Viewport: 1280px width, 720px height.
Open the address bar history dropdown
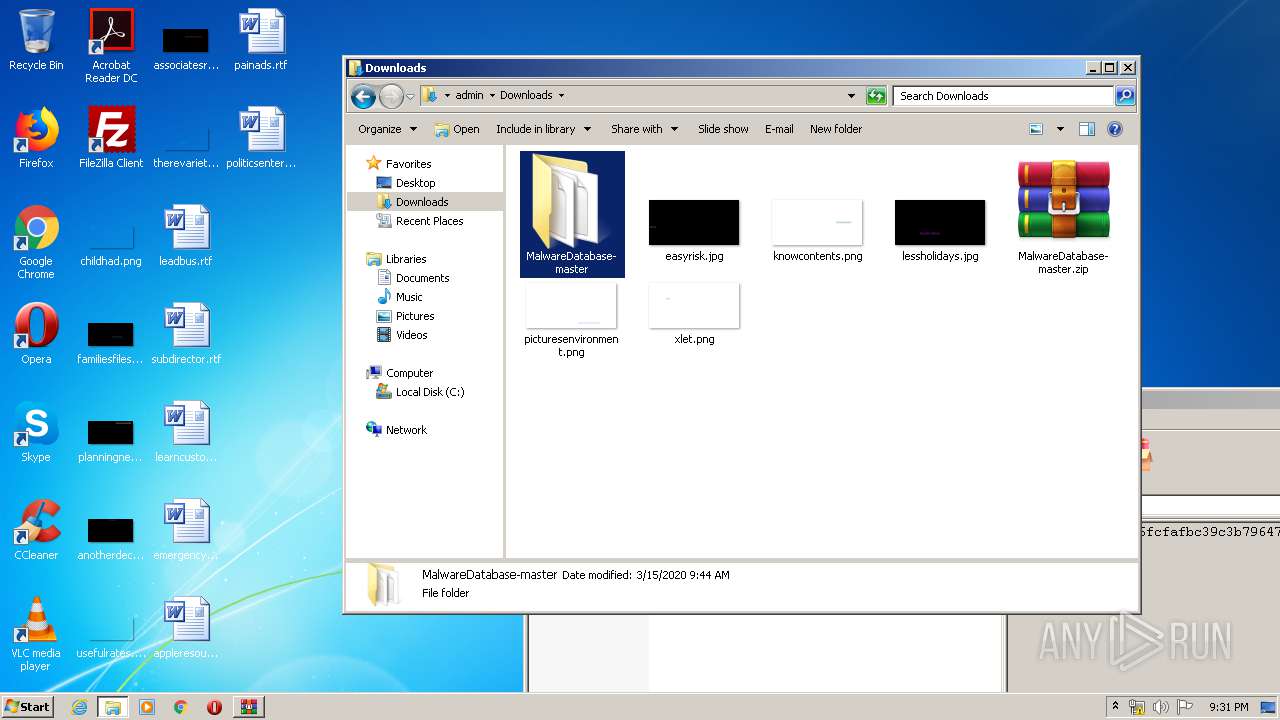click(x=851, y=96)
